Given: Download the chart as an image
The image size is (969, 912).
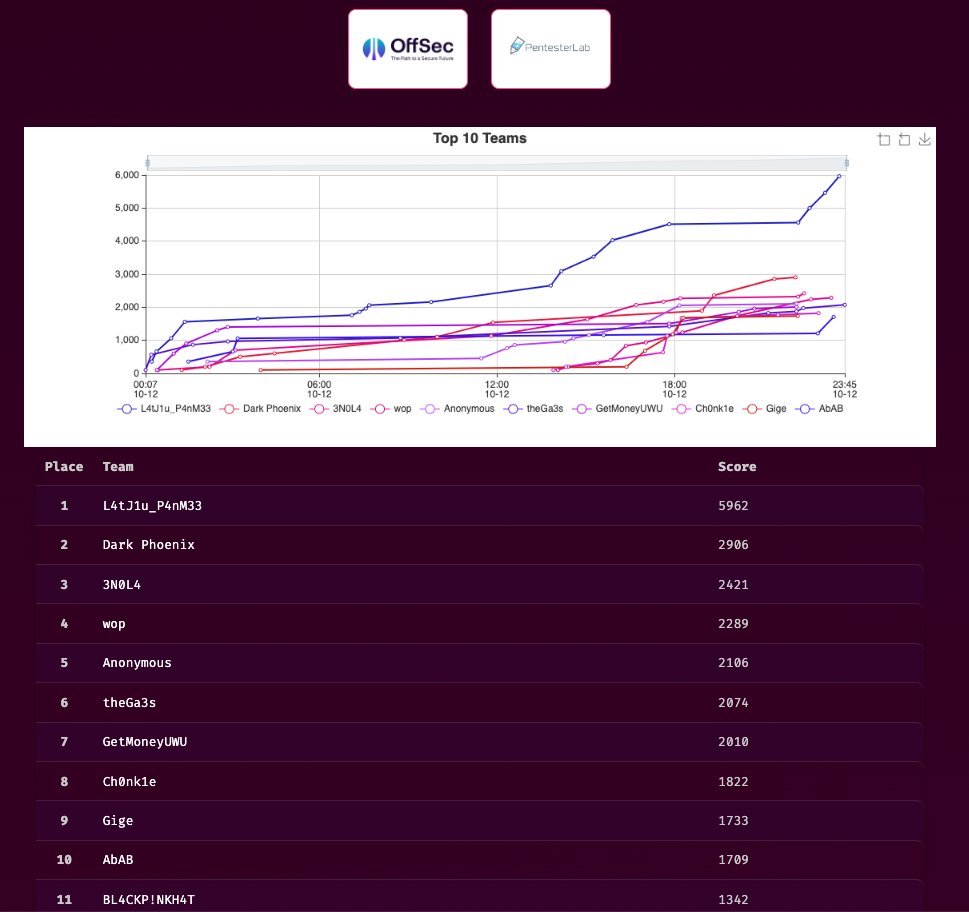Looking at the screenshot, I should (x=925, y=140).
